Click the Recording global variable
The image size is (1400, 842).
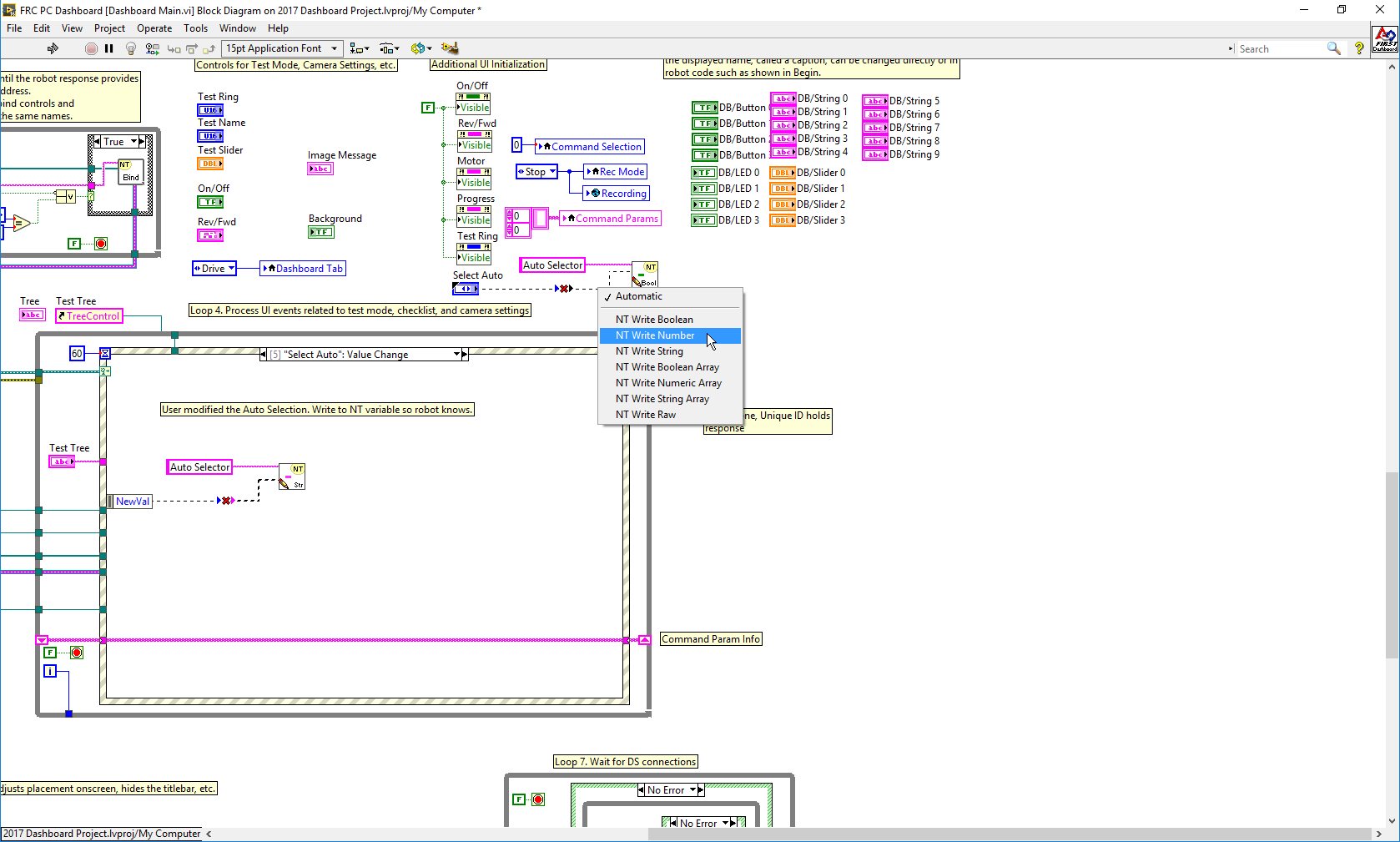[x=617, y=193]
